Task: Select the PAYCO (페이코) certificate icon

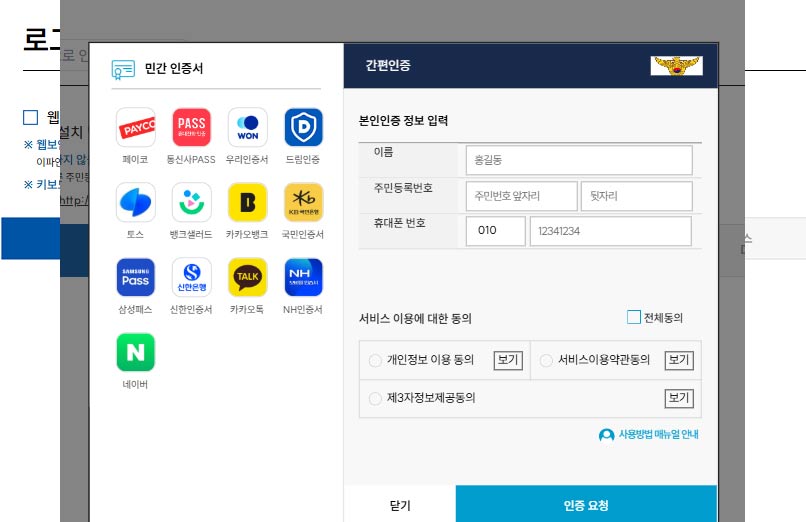Action: [x=136, y=127]
